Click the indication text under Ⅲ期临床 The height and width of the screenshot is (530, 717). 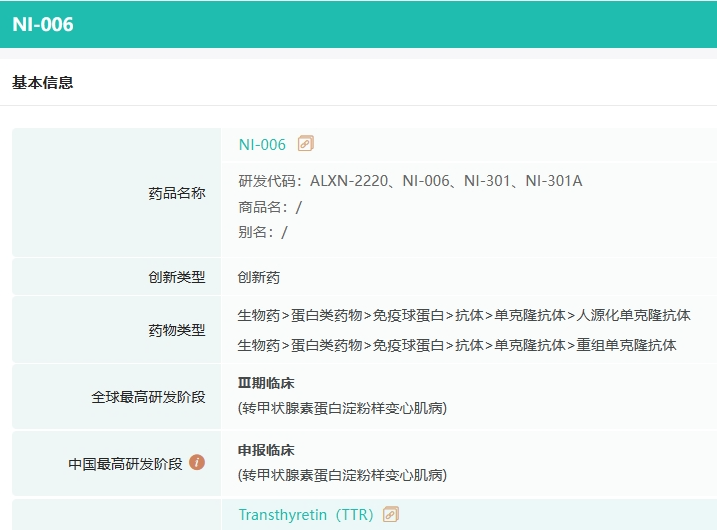coord(342,407)
